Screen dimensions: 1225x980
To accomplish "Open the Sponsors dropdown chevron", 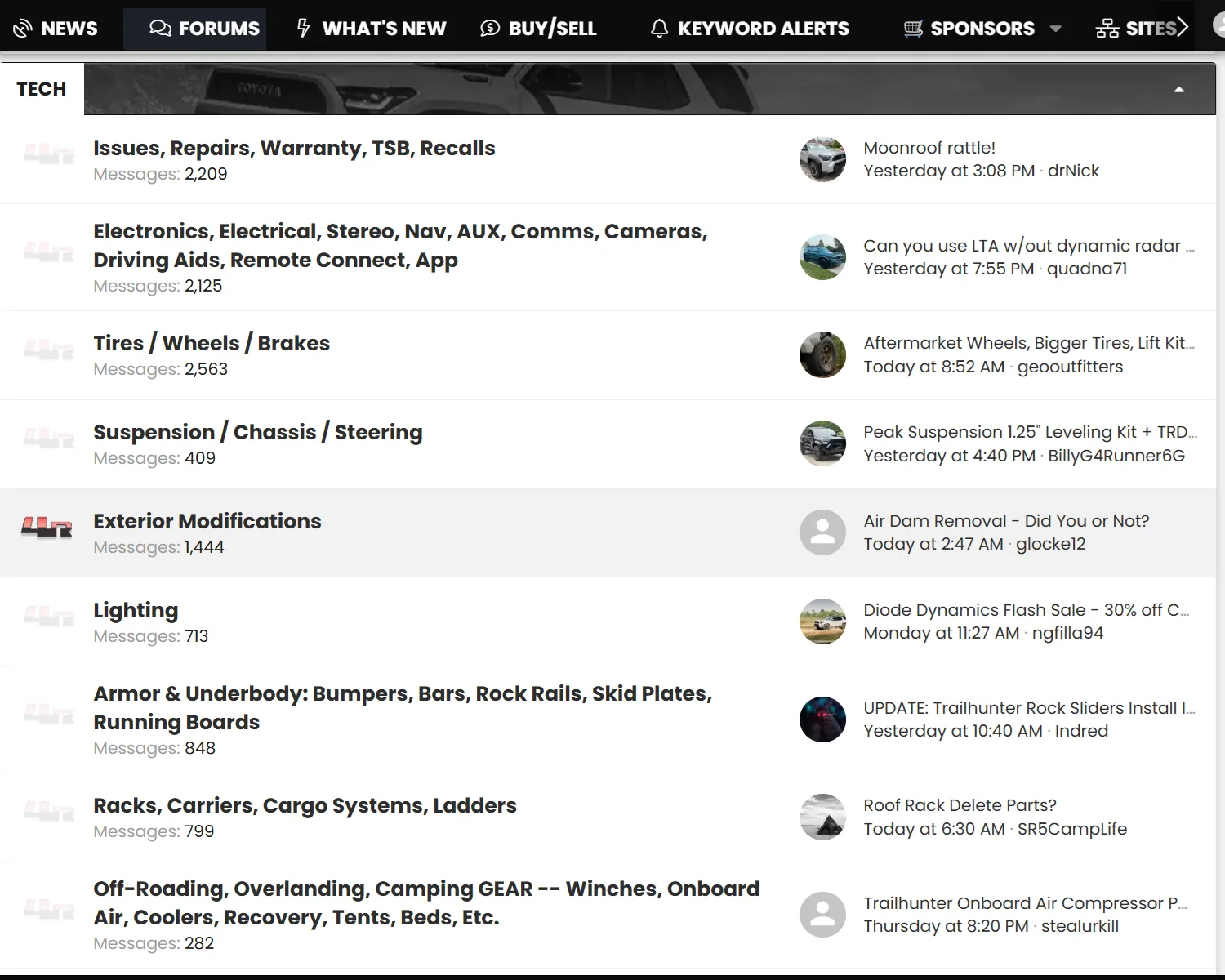I will pyautogui.click(x=1057, y=29).
